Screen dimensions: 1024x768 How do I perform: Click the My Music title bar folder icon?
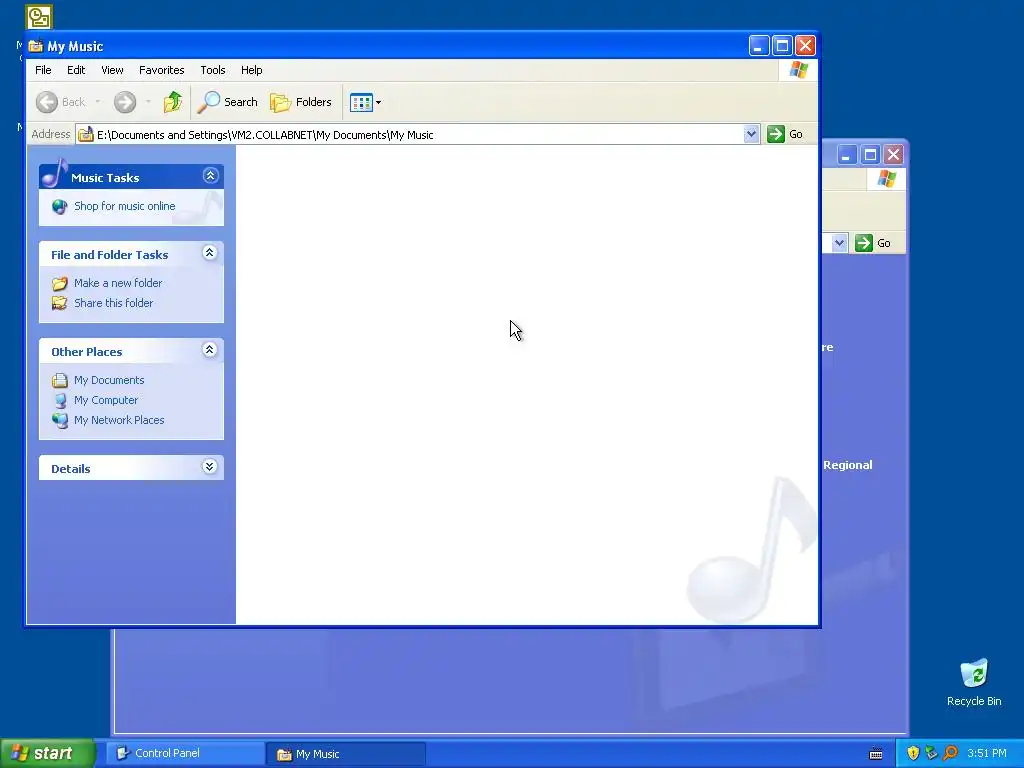tap(36, 46)
